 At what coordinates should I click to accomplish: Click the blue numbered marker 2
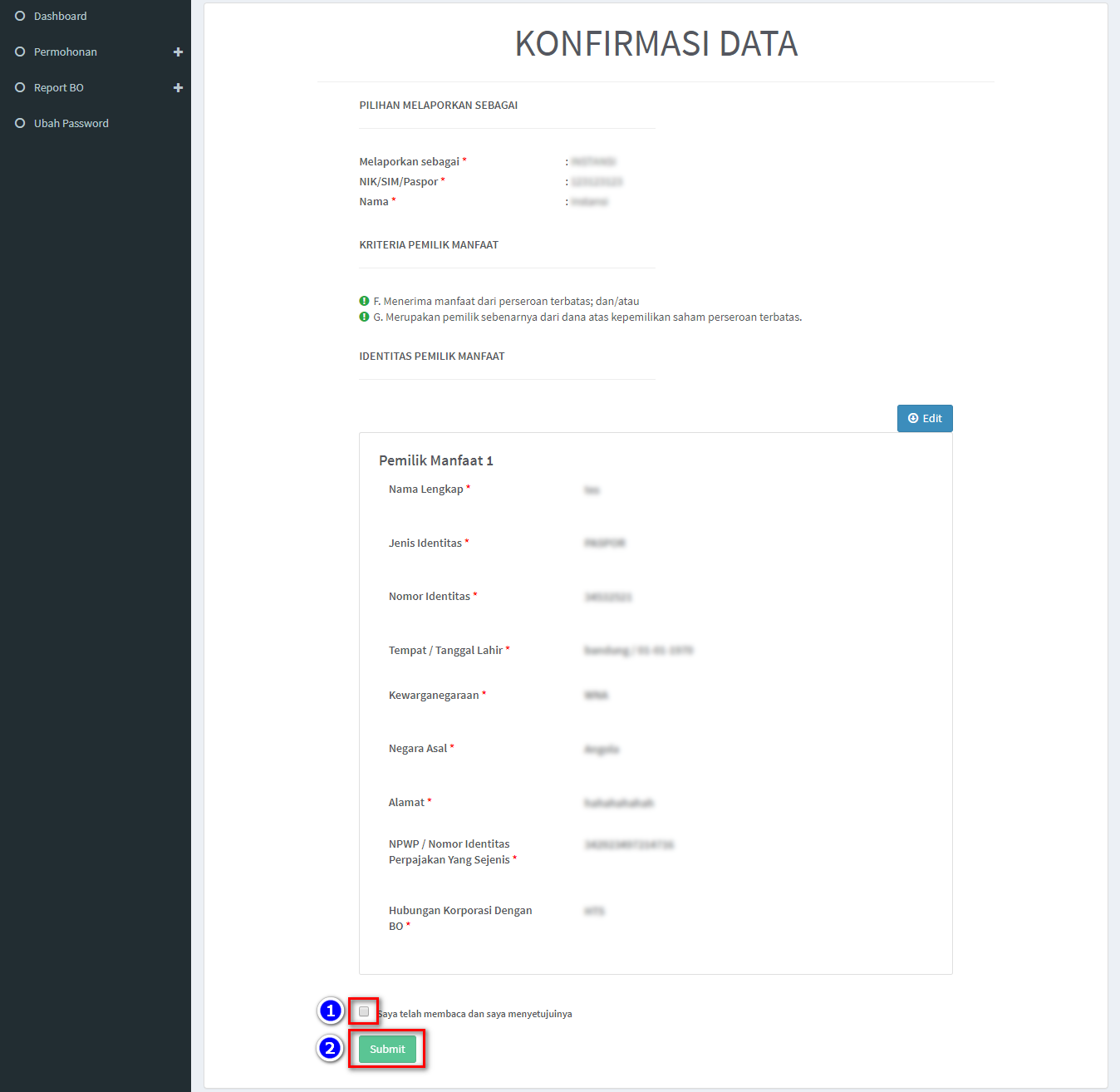click(x=330, y=1048)
